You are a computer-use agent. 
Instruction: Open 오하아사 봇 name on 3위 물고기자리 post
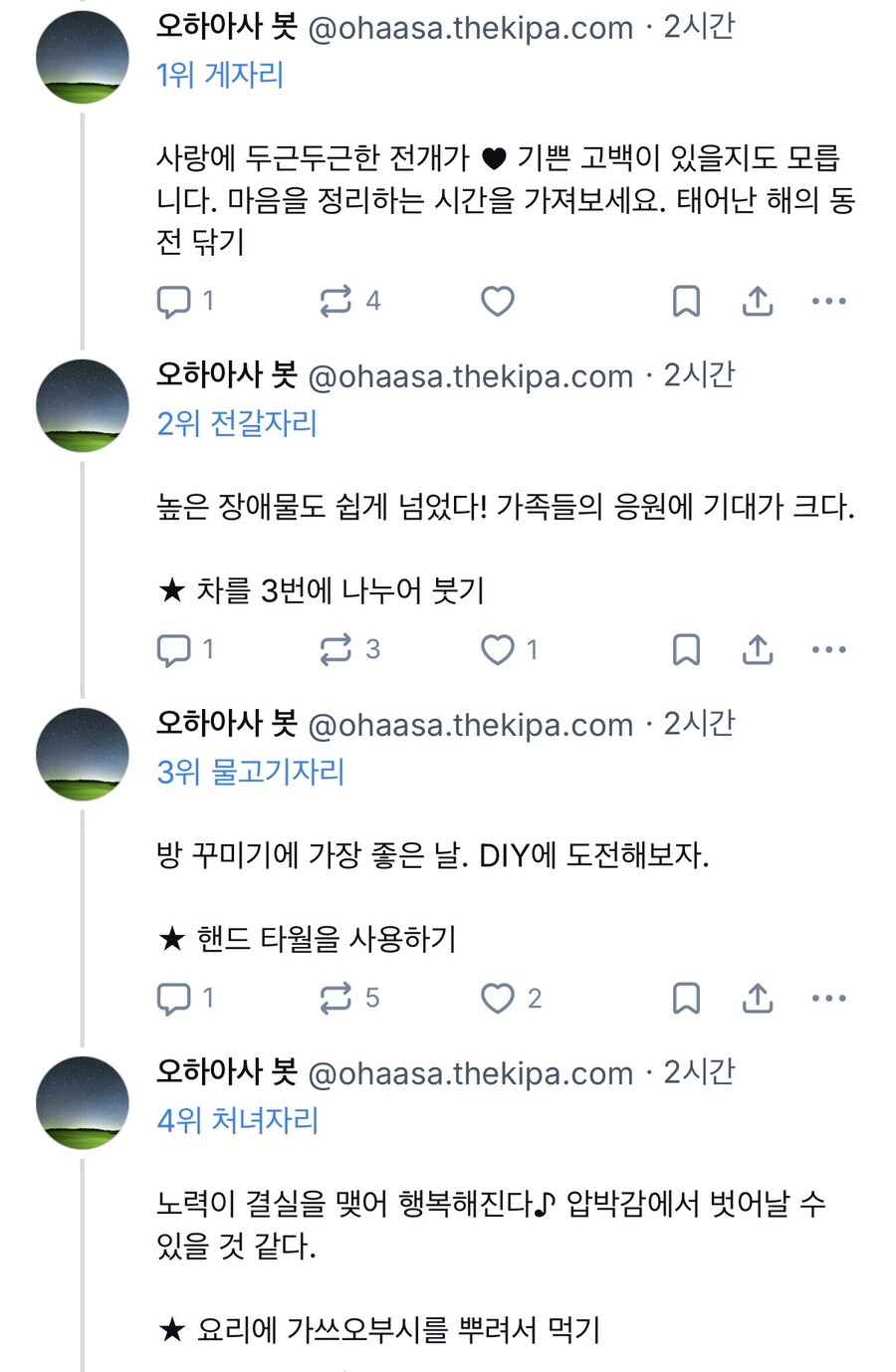pyautogui.click(x=227, y=723)
